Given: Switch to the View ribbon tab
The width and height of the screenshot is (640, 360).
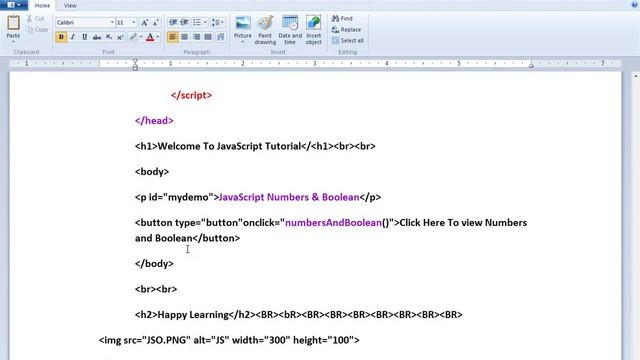Looking at the screenshot, I should tap(70, 5).
